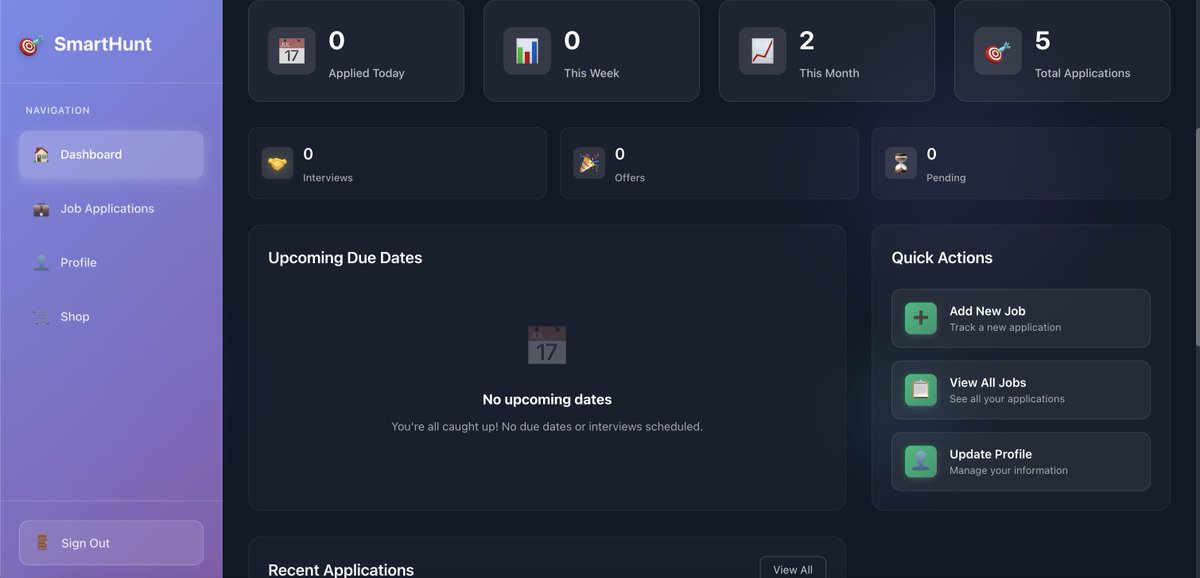Click the calendar icon on Applied Today card
Viewport: 1200px width, 578px height.
[x=291, y=51]
